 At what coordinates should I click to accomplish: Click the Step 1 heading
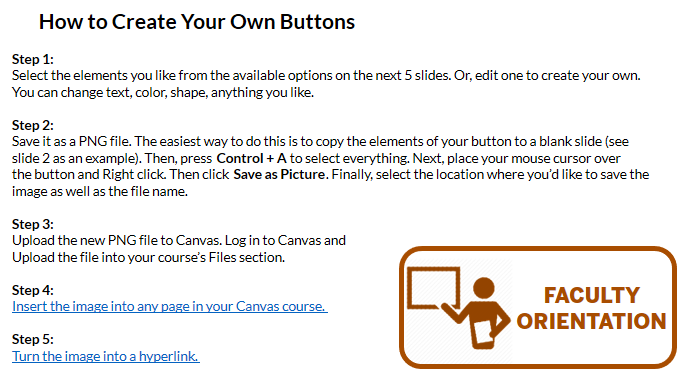point(33,59)
